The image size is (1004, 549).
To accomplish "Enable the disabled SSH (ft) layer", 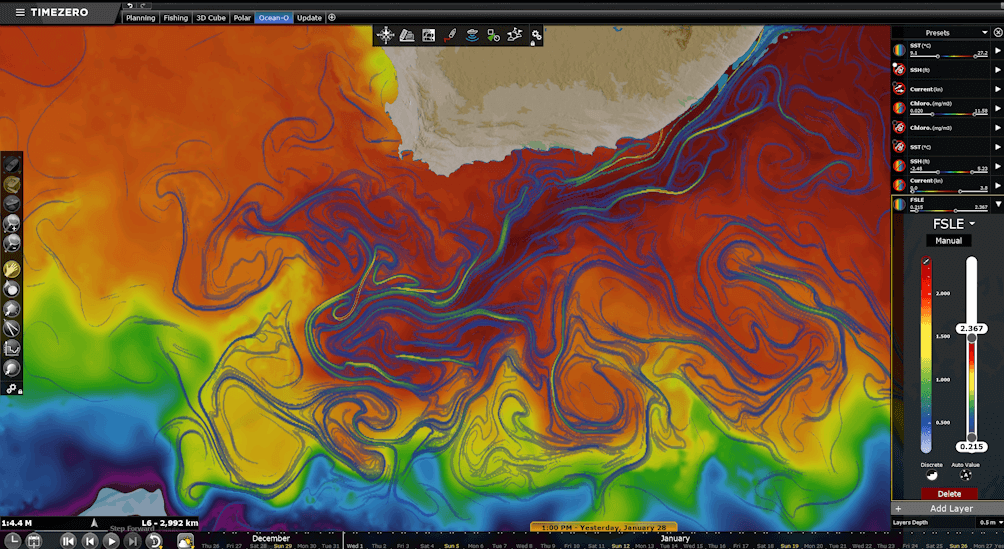I will (x=900, y=69).
